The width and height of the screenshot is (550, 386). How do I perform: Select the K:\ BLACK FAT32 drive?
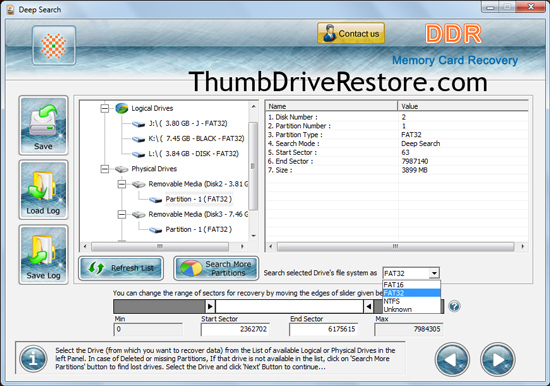196,139
